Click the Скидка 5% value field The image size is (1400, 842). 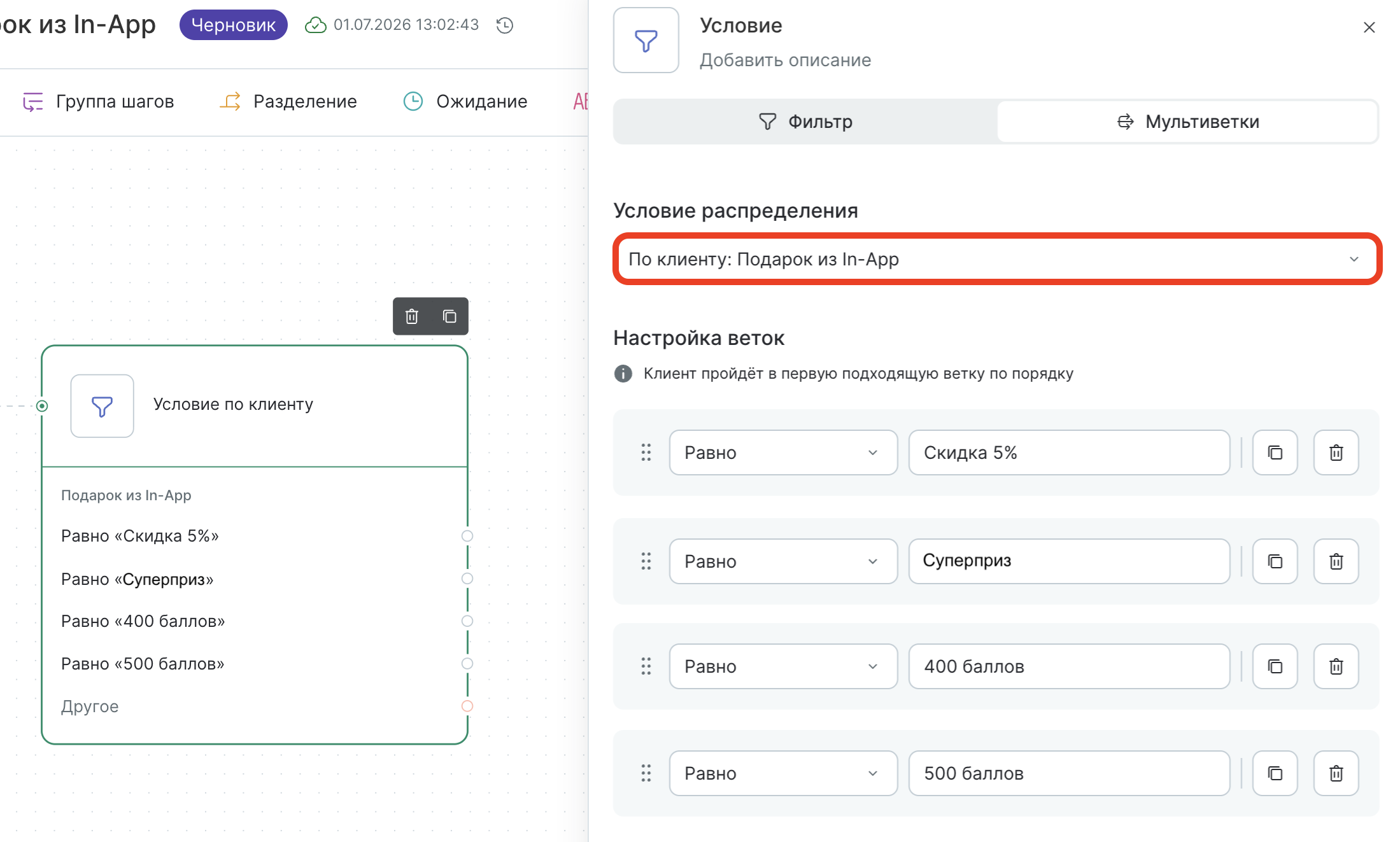coord(1070,453)
